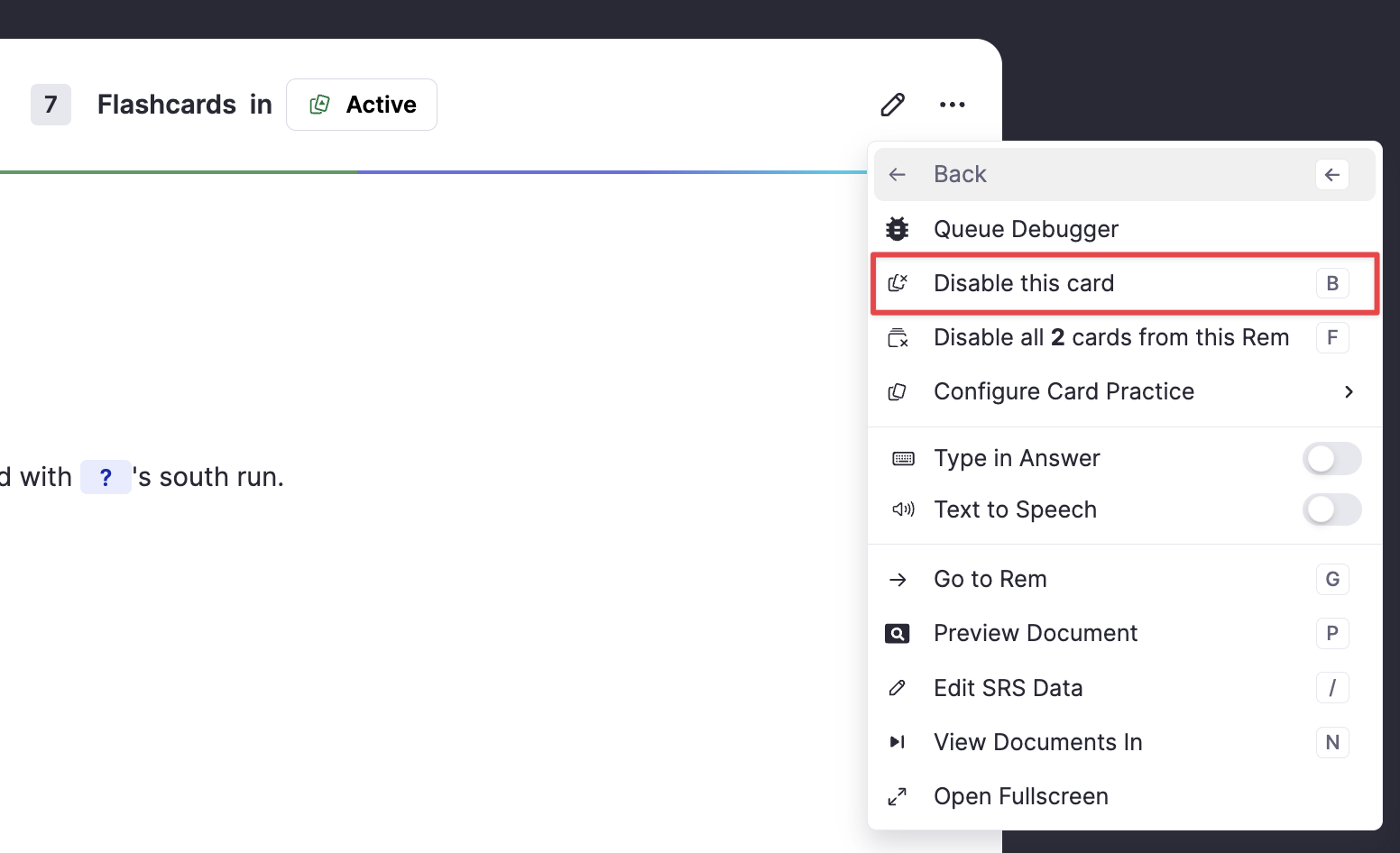The width and height of the screenshot is (1400, 853).
Task: Select Disable this card
Action: 1024,283
